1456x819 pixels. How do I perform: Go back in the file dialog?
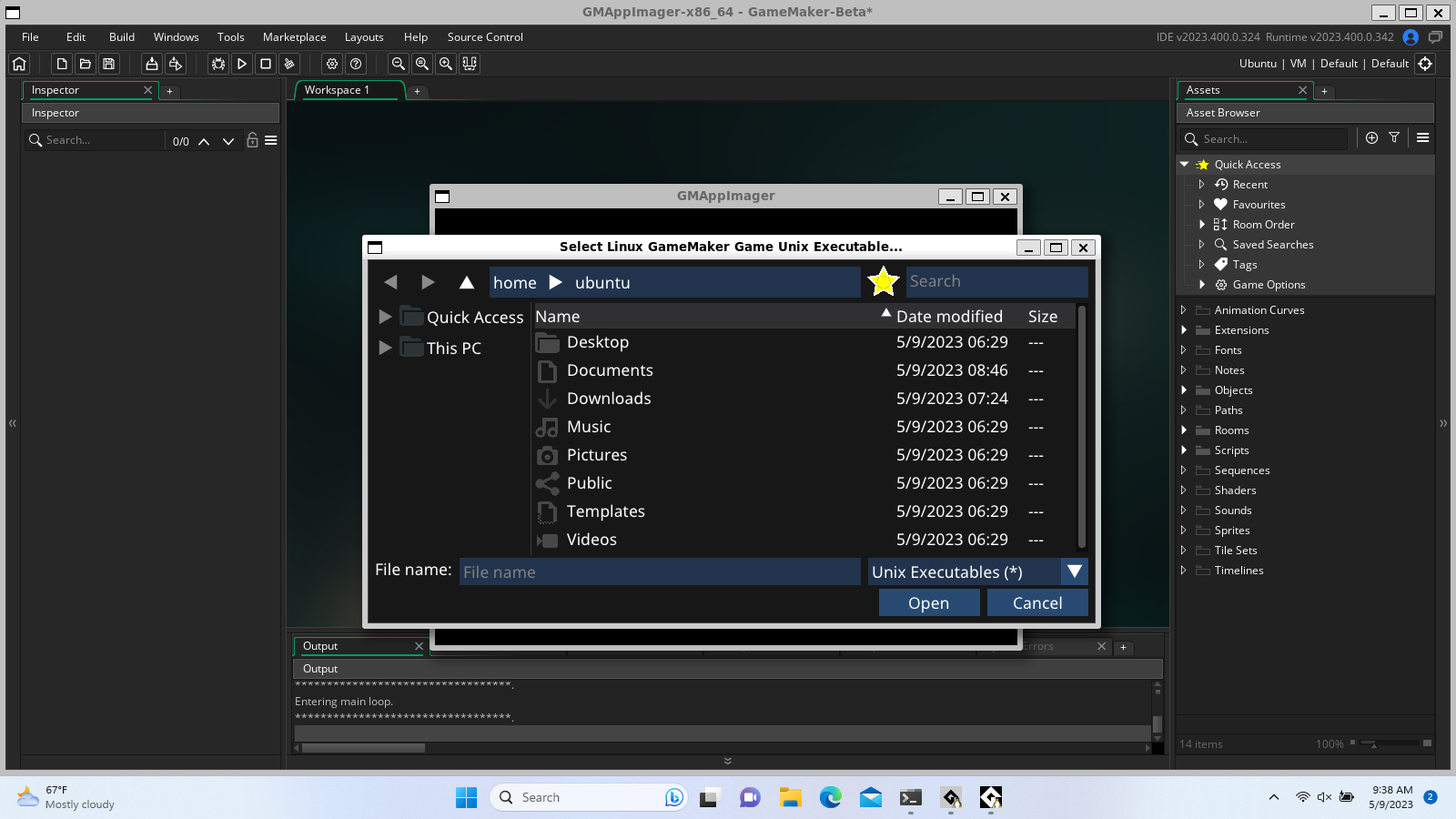click(x=390, y=282)
